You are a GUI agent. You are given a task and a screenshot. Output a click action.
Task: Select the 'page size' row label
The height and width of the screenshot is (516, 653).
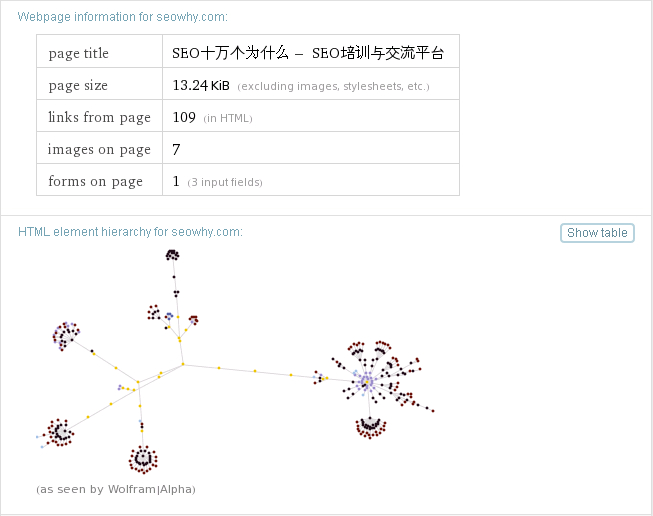coord(78,85)
